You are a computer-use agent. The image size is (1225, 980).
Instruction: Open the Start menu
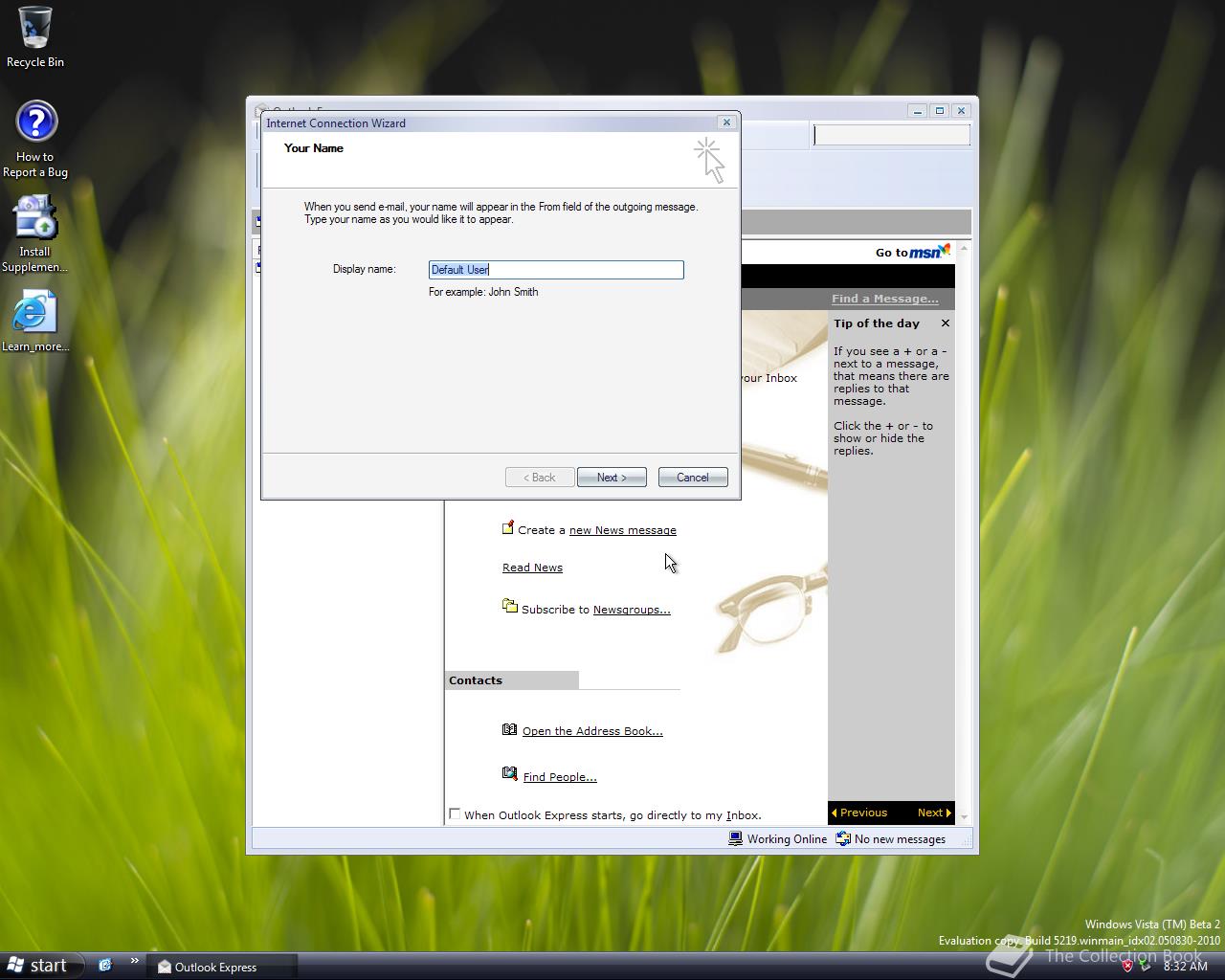point(38,966)
